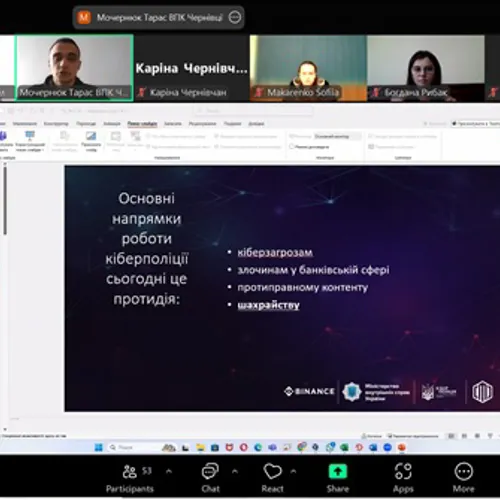
Task: Click the 'Нотатки' button in status bar
Action: click(372, 436)
